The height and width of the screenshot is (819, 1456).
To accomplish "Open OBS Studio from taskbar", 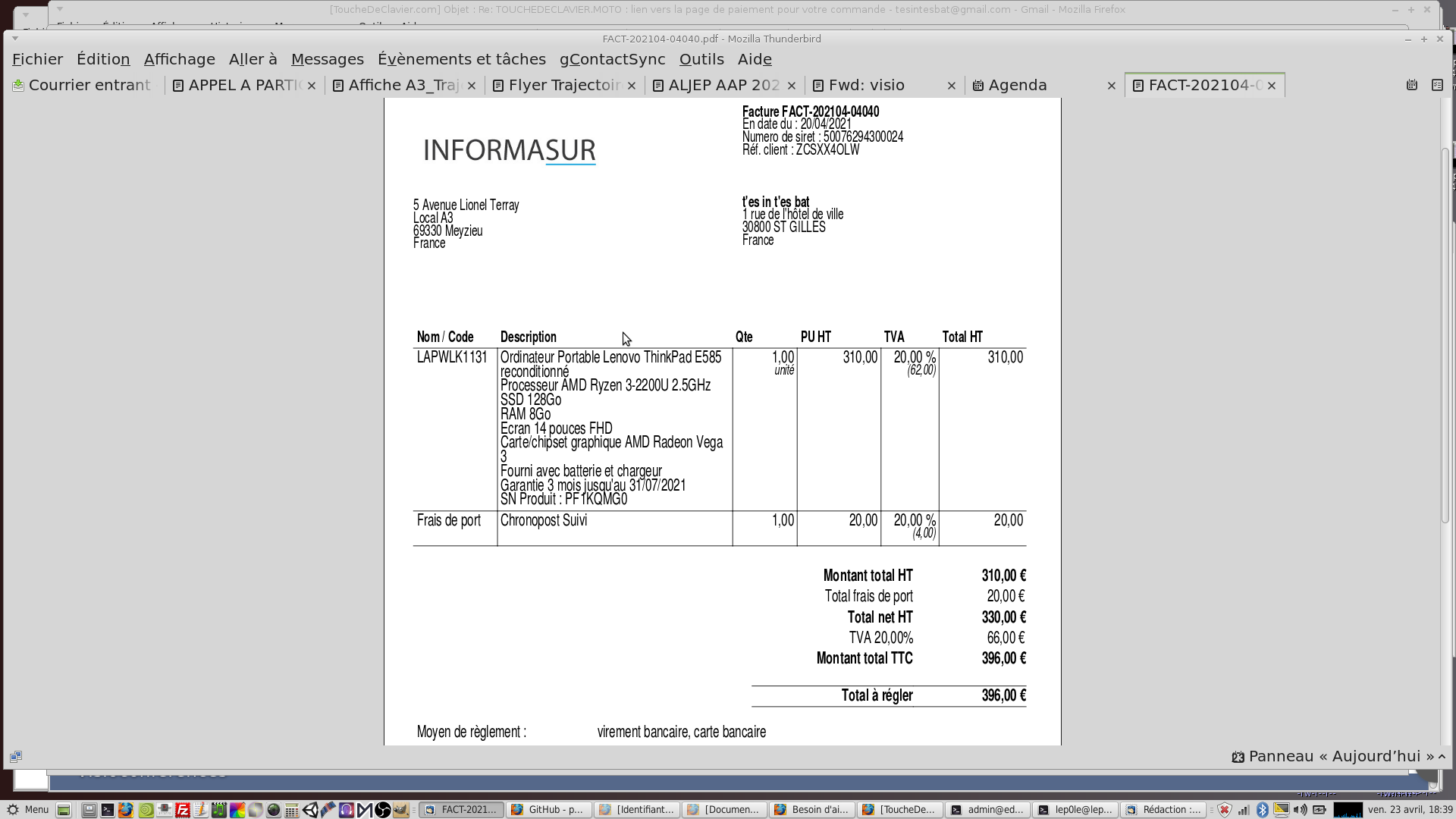I will tap(383, 810).
